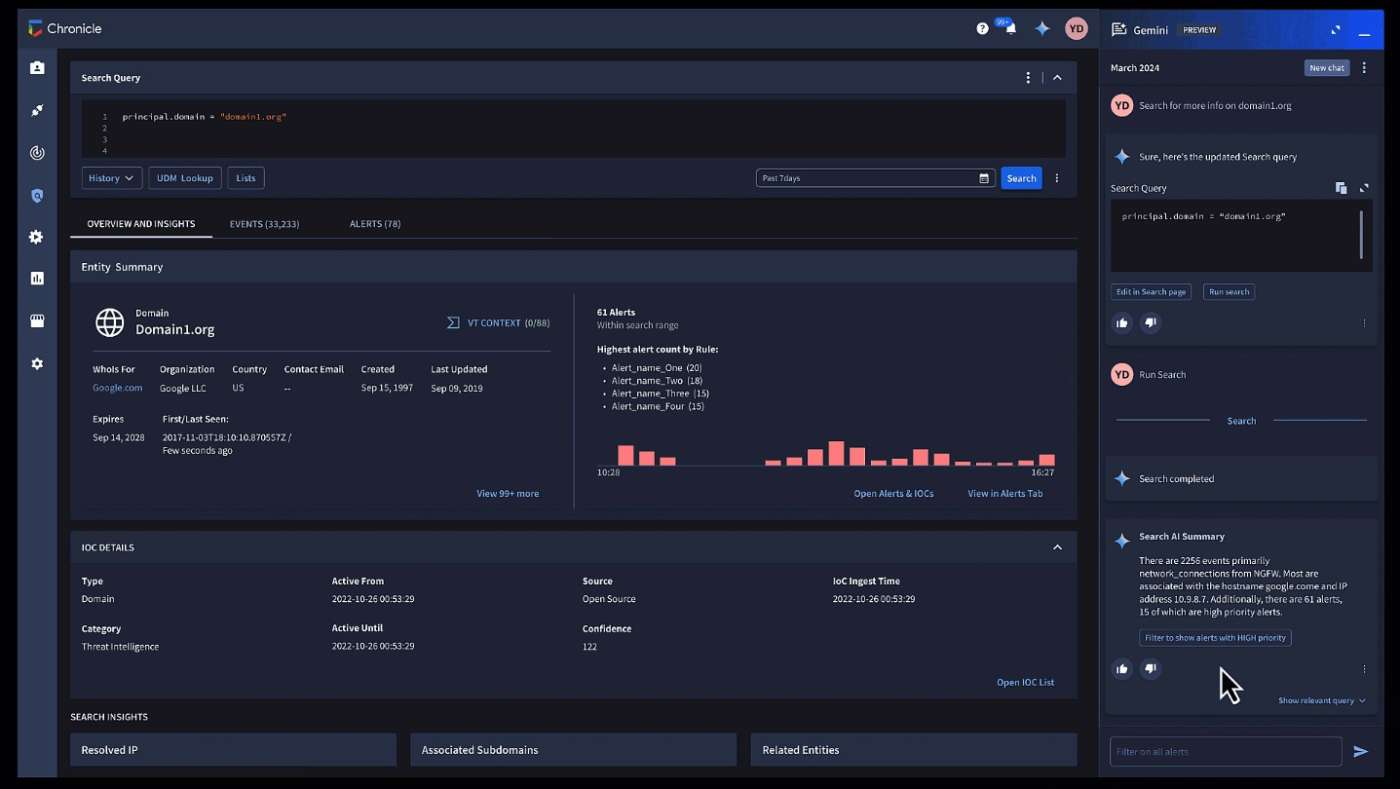
Task: Click the YD user avatar in header
Action: click(x=1076, y=29)
